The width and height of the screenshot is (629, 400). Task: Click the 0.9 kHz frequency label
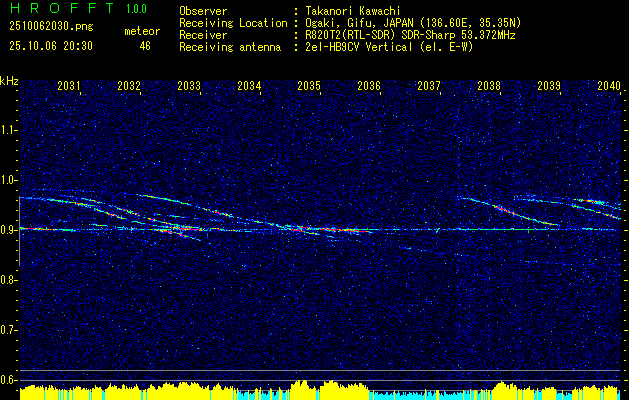point(8,230)
